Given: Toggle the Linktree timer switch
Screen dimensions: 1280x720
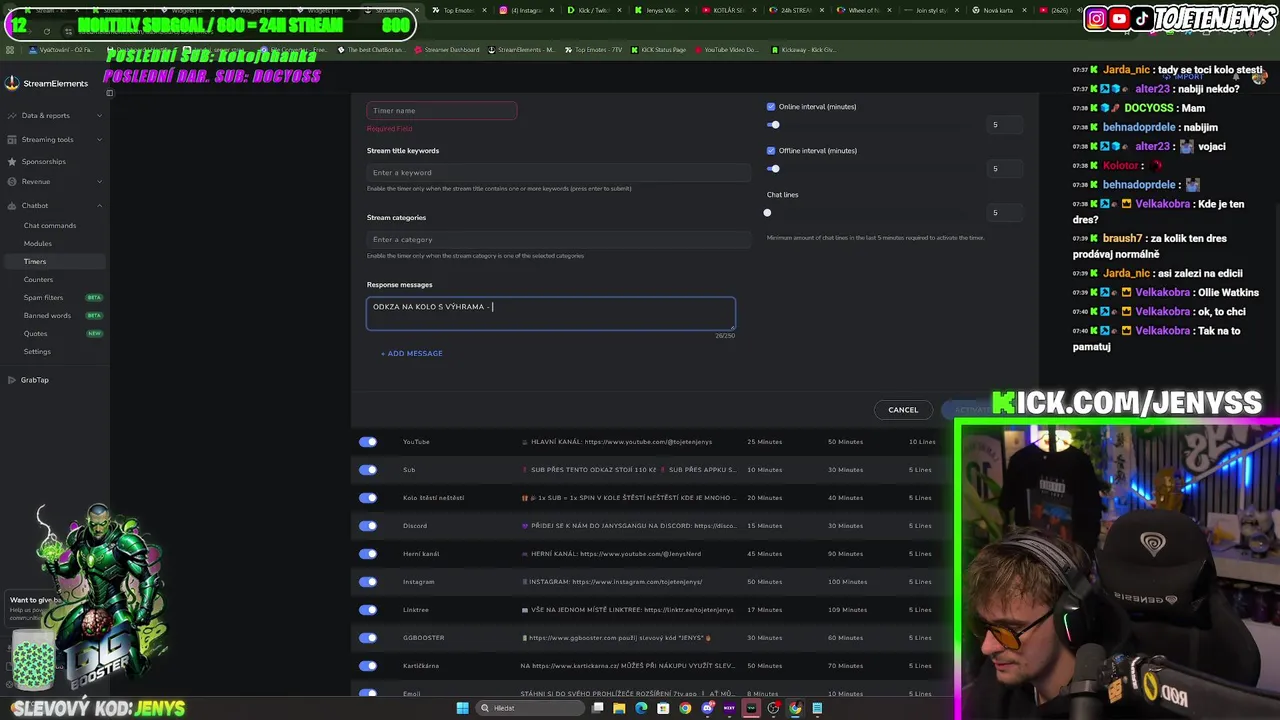Looking at the screenshot, I should tap(368, 609).
